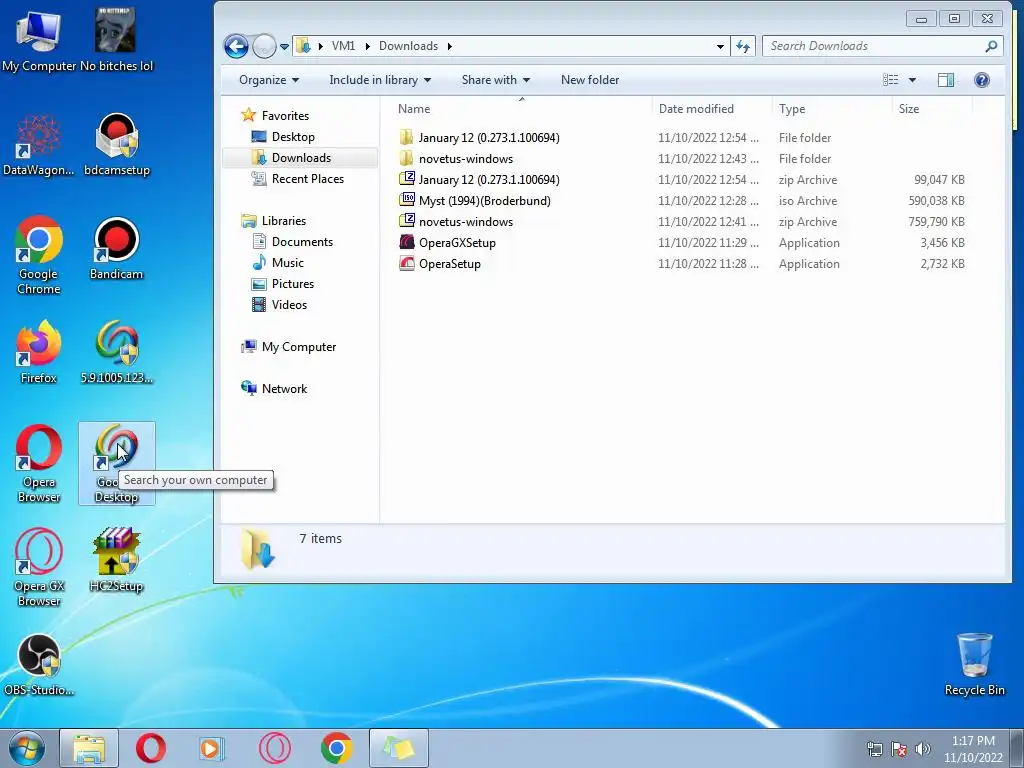The image size is (1024, 768).
Task: Open Windows Media Player taskbar icon
Action: [212, 748]
